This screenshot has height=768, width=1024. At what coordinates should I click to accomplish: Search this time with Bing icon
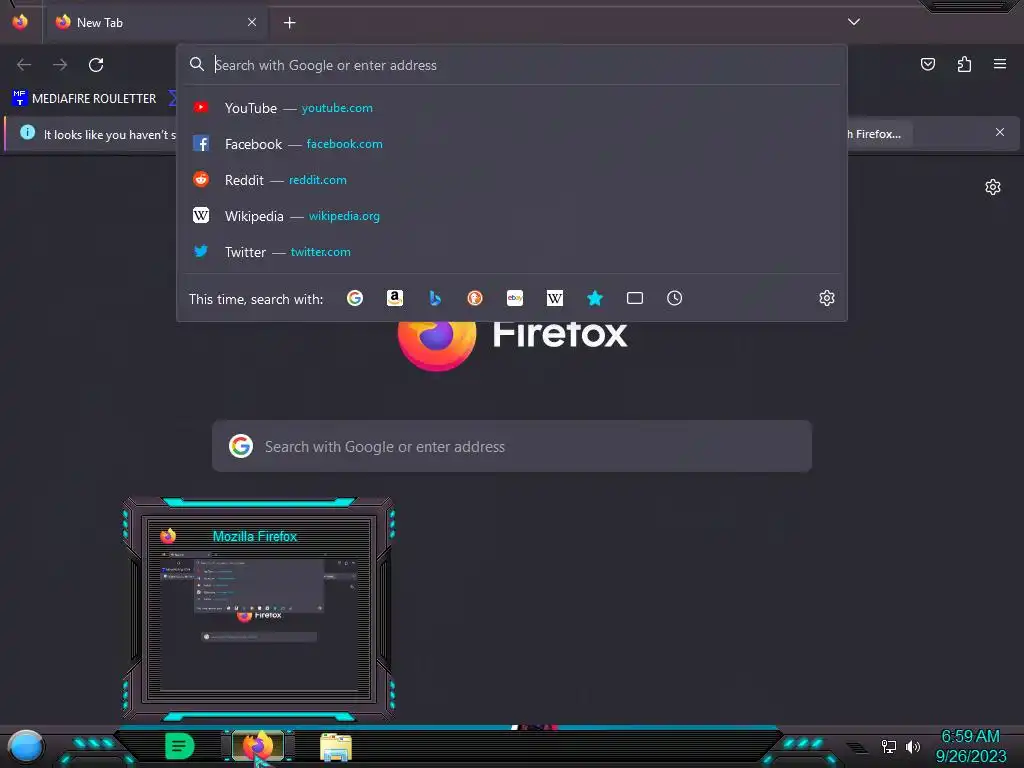pos(435,298)
